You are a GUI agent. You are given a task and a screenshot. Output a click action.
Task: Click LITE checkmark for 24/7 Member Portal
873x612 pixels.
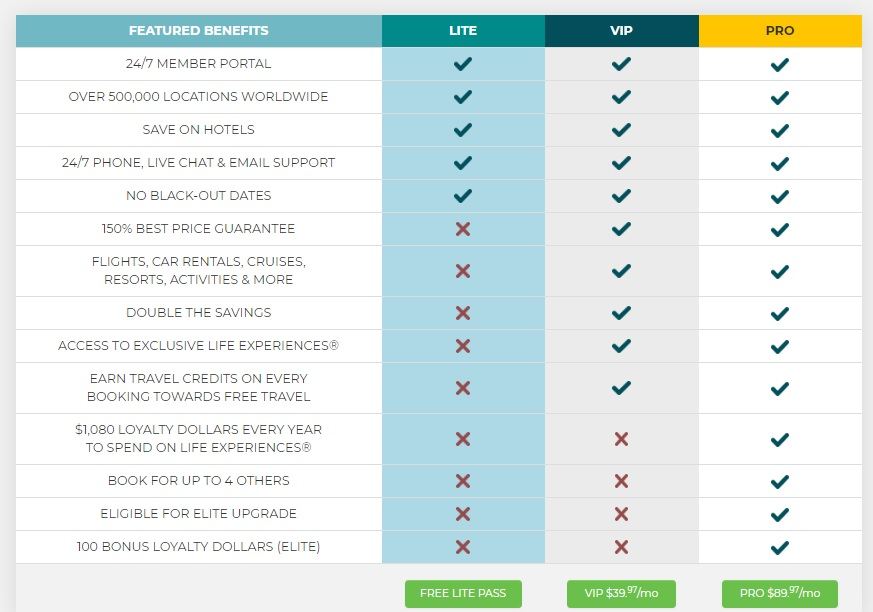pos(463,64)
